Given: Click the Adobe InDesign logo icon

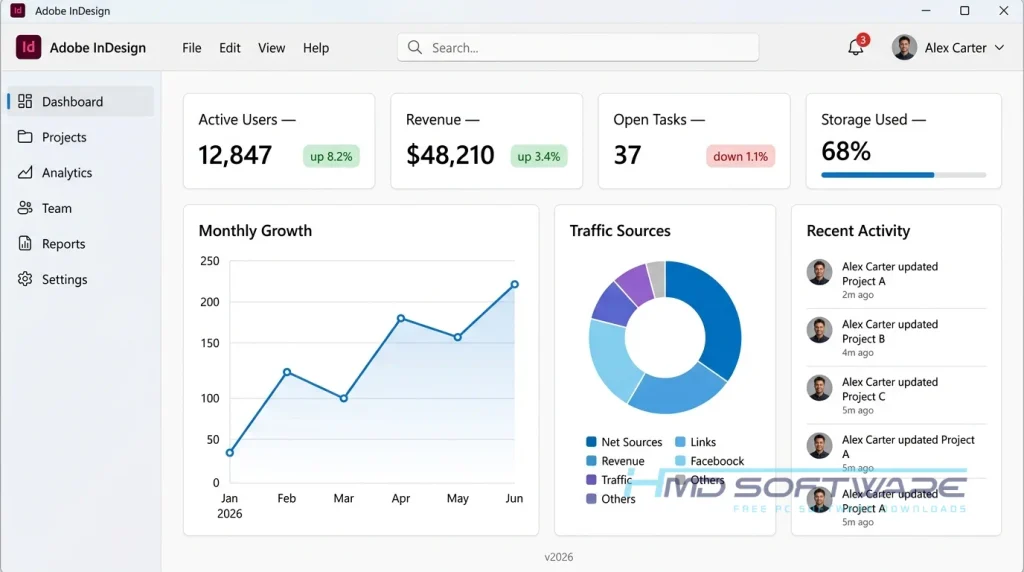Looking at the screenshot, I should [x=28, y=47].
